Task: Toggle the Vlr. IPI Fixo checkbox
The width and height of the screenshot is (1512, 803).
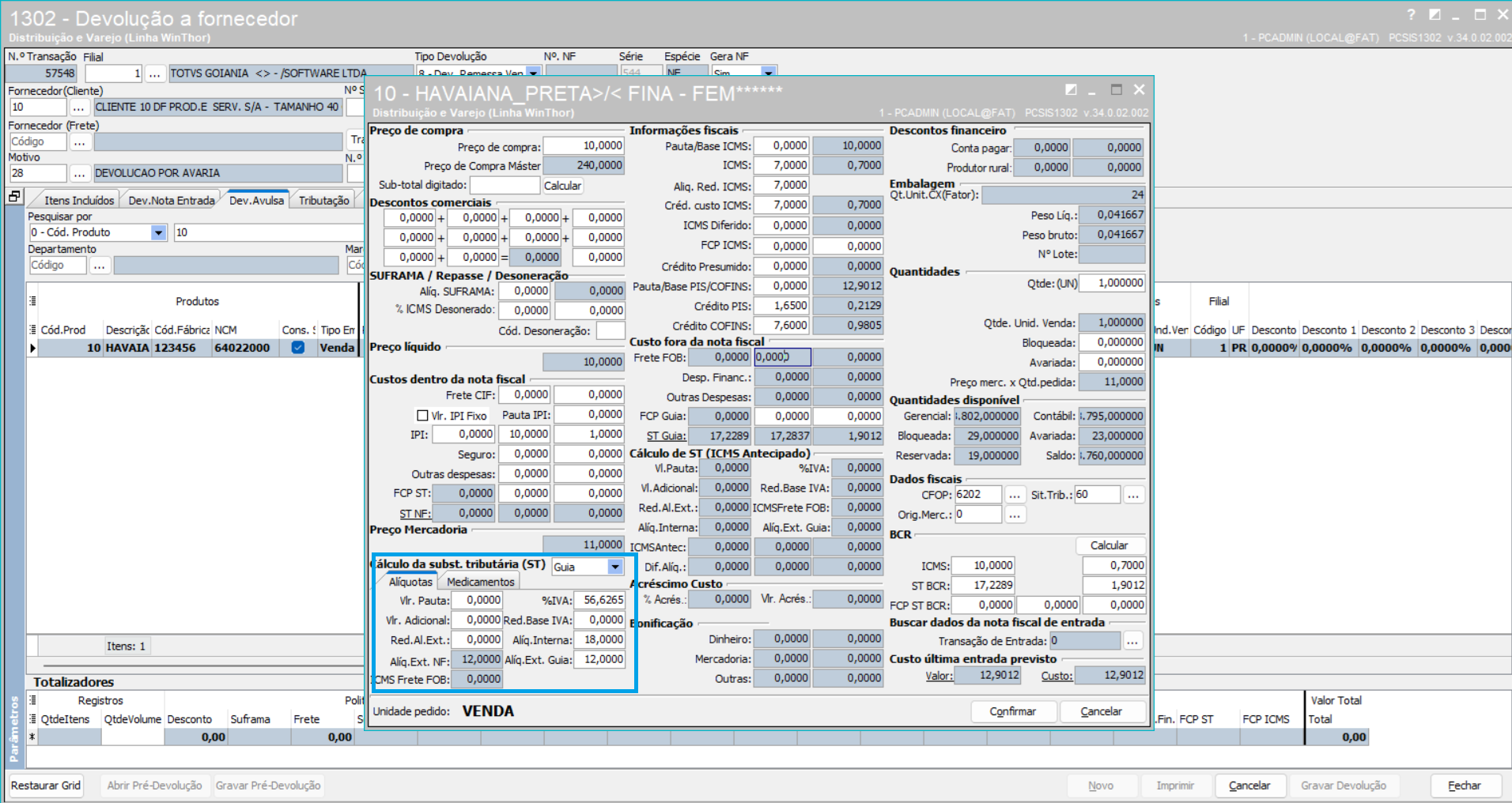Action: coord(422,416)
